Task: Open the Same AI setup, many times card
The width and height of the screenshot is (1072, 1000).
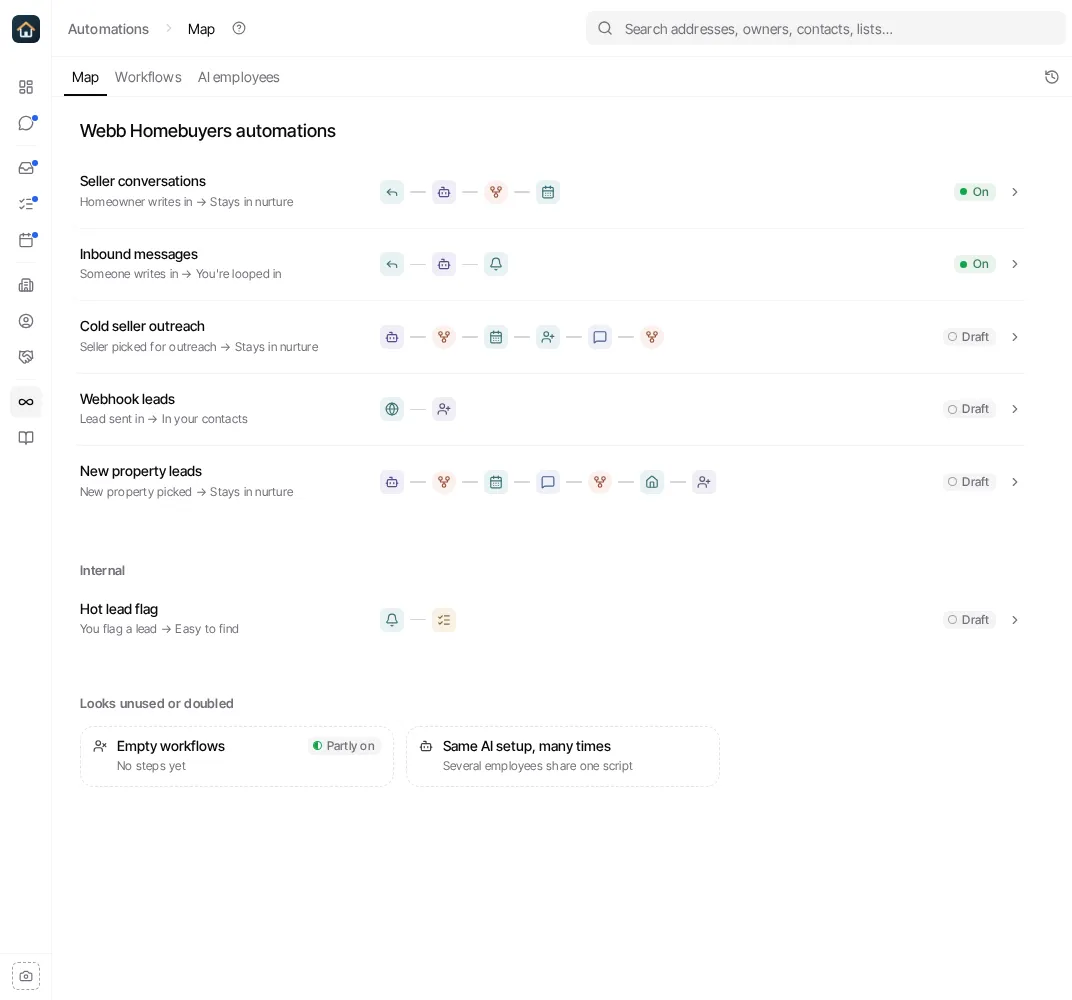Action: 563,756
